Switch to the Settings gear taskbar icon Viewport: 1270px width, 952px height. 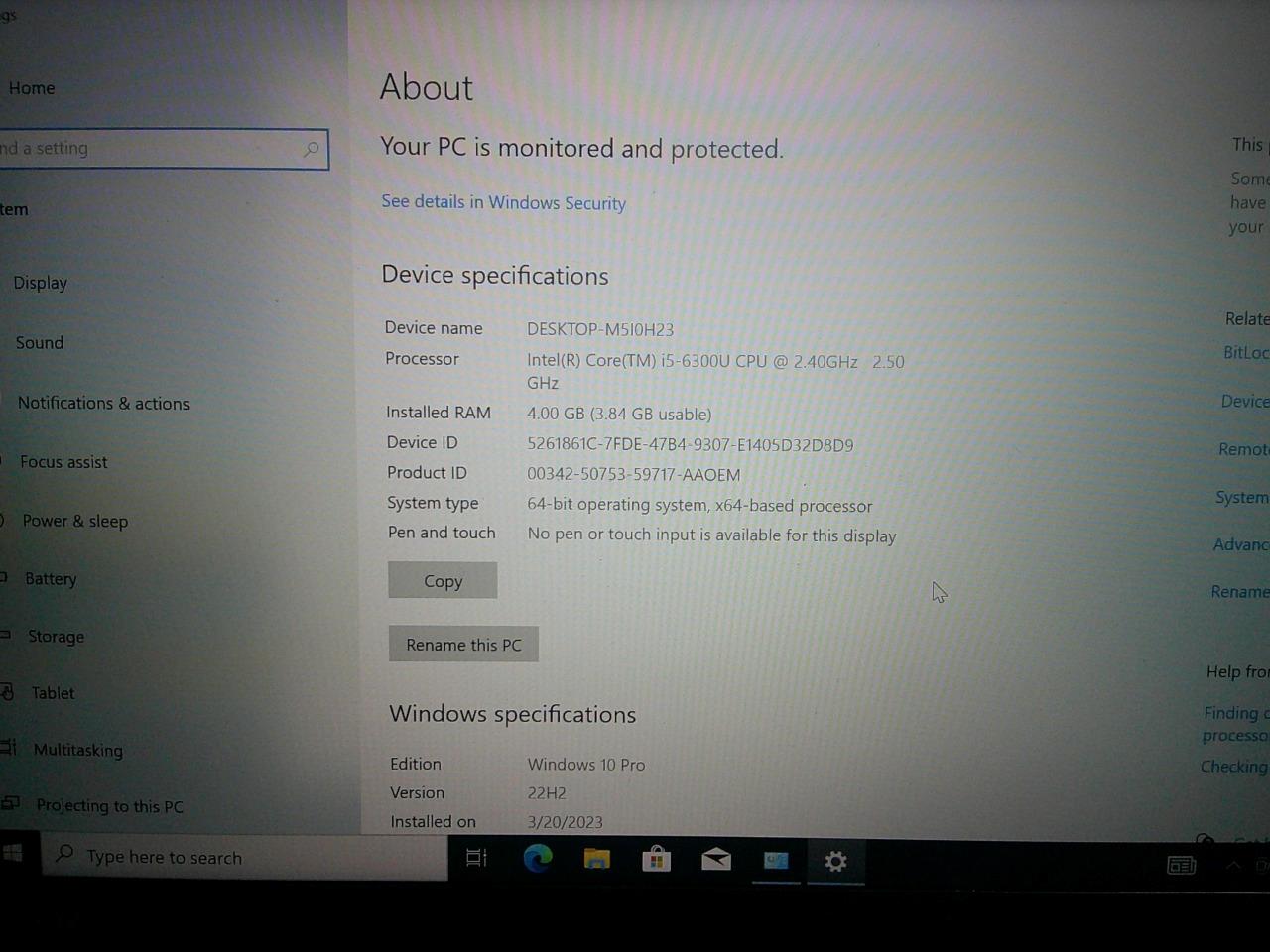[835, 862]
